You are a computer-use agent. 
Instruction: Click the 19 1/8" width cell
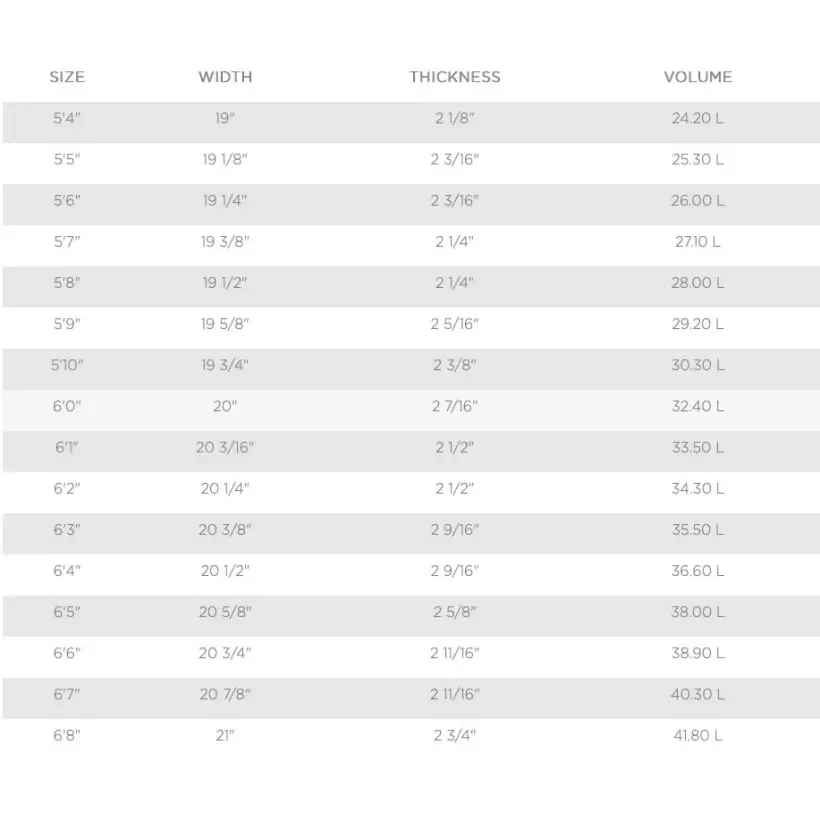(225, 159)
